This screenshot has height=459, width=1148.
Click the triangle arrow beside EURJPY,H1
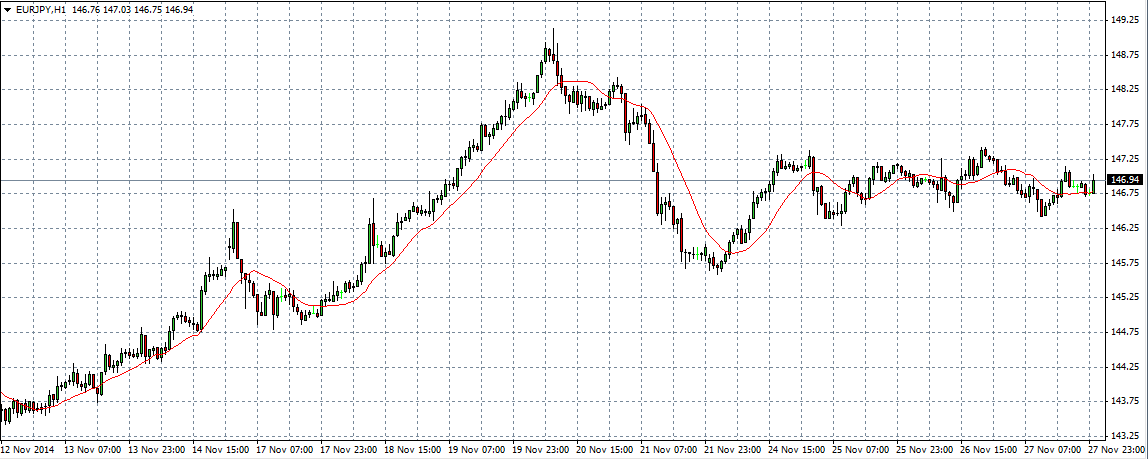coord(8,9)
